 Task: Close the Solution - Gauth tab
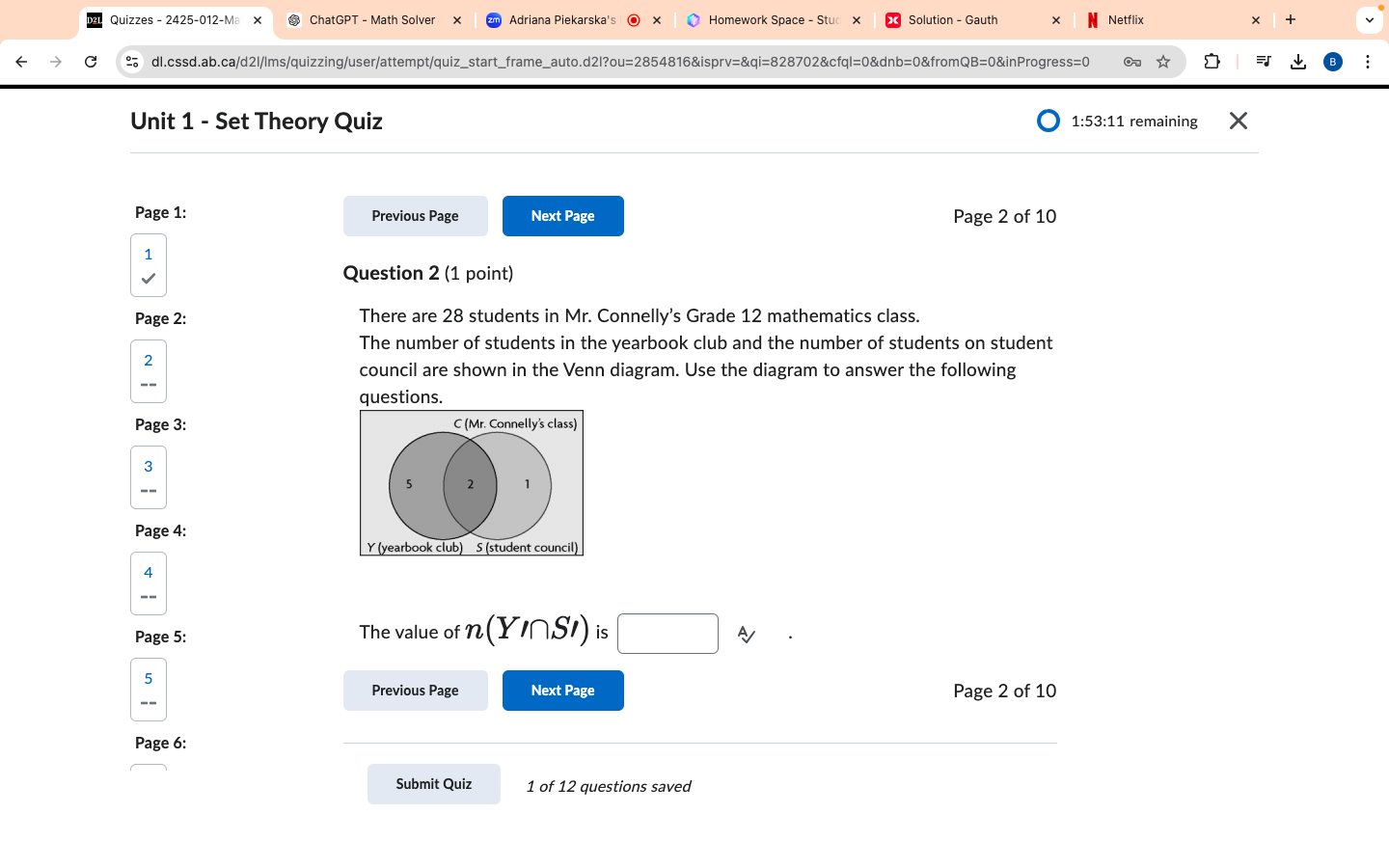tap(1056, 20)
